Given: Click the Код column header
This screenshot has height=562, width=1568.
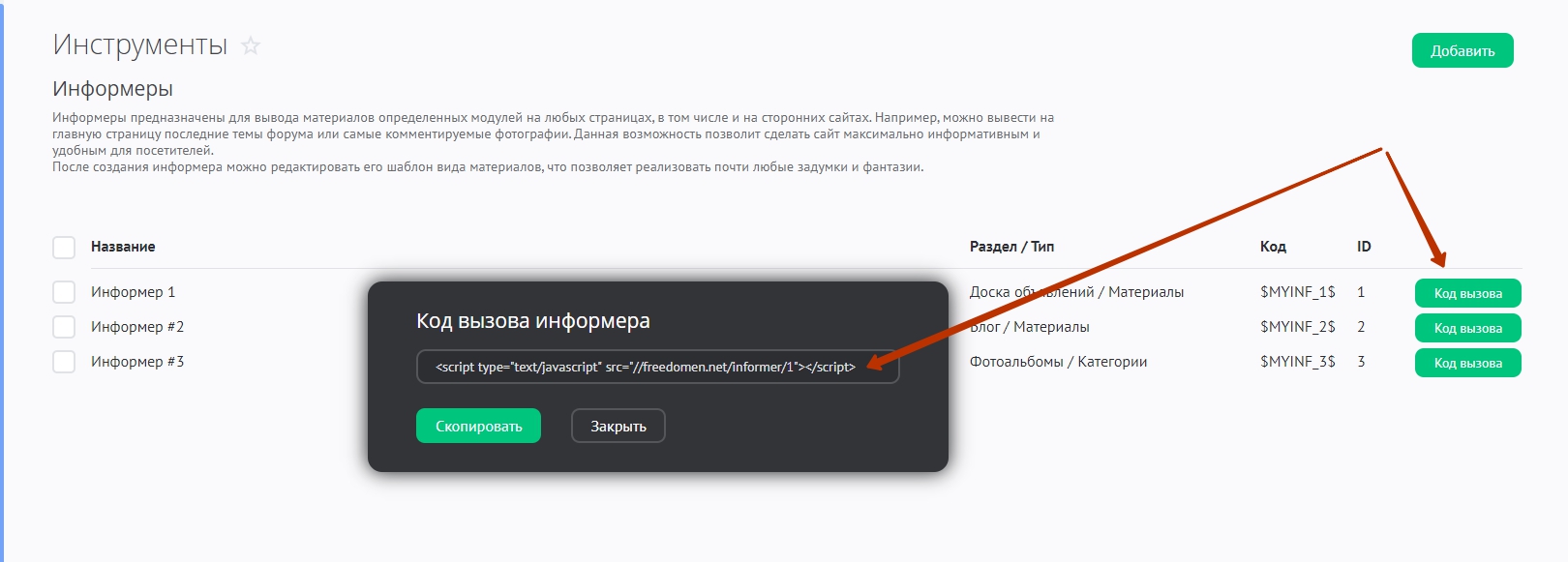Looking at the screenshot, I should 1273,247.
